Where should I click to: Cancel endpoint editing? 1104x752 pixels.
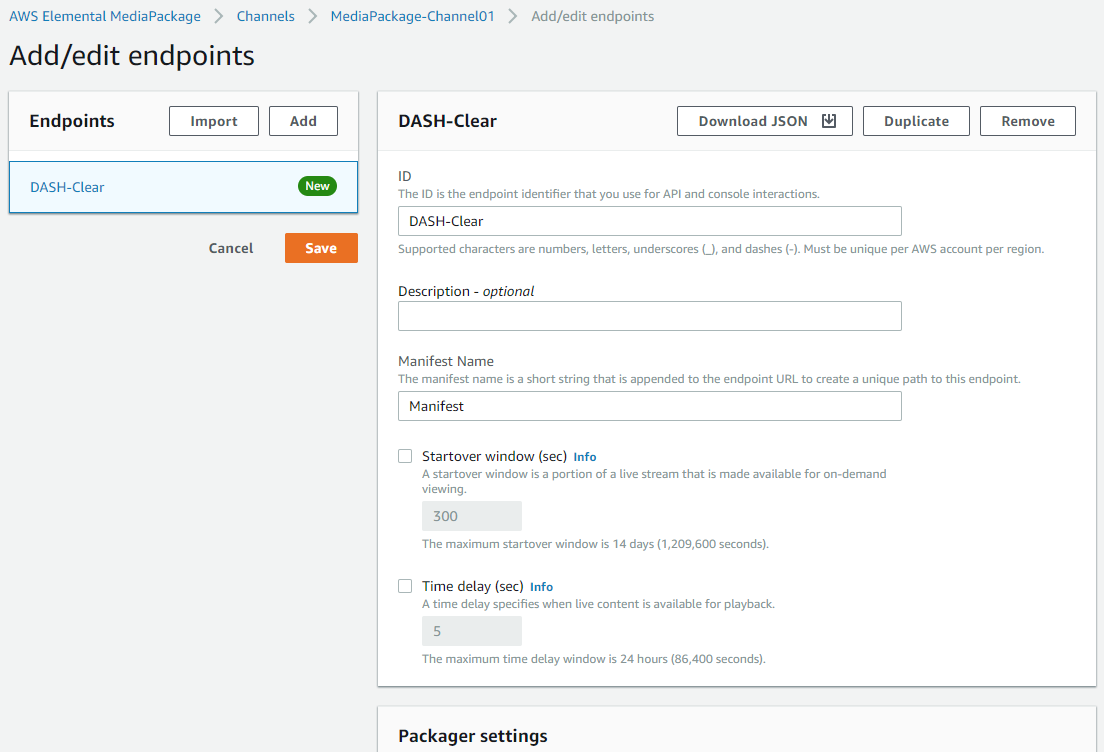click(x=230, y=248)
